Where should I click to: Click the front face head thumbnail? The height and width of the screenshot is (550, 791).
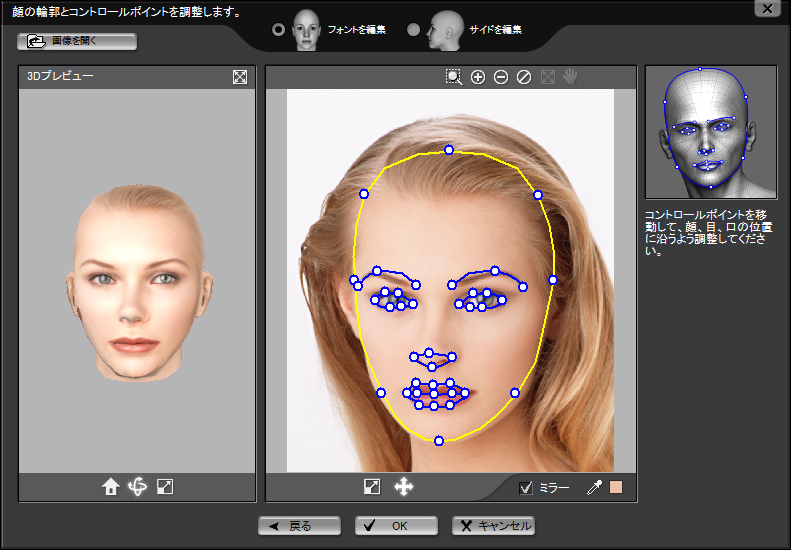pos(306,30)
